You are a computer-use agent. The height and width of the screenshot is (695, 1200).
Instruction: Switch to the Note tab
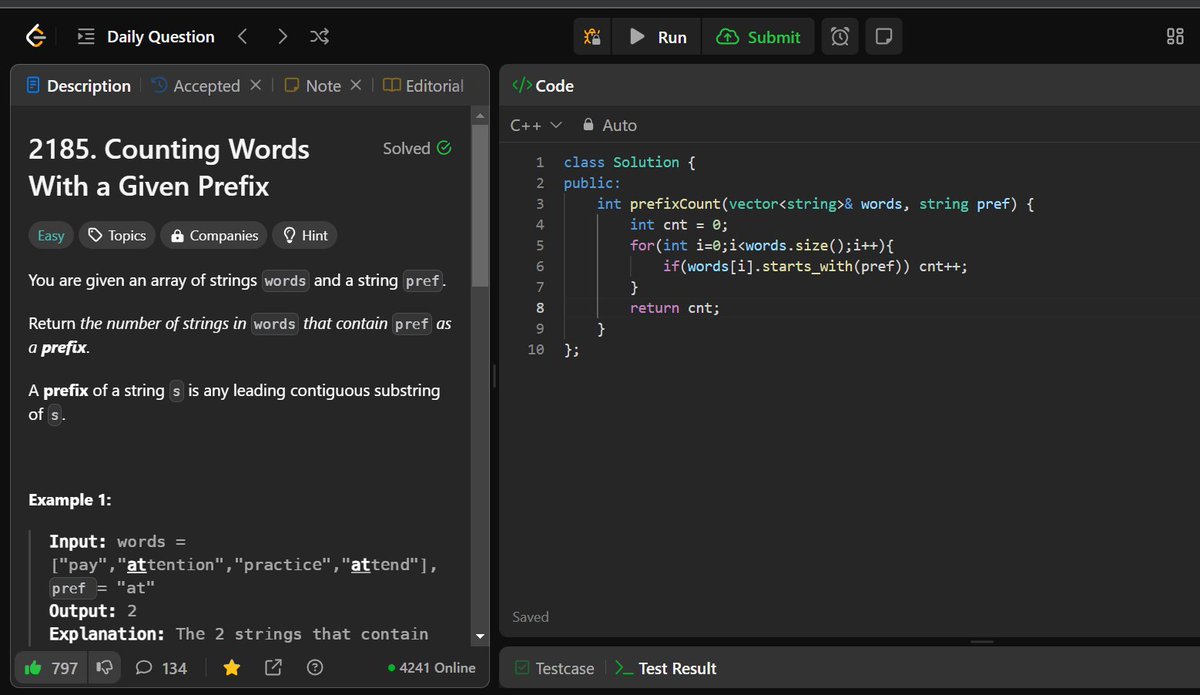click(x=313, y=86)
